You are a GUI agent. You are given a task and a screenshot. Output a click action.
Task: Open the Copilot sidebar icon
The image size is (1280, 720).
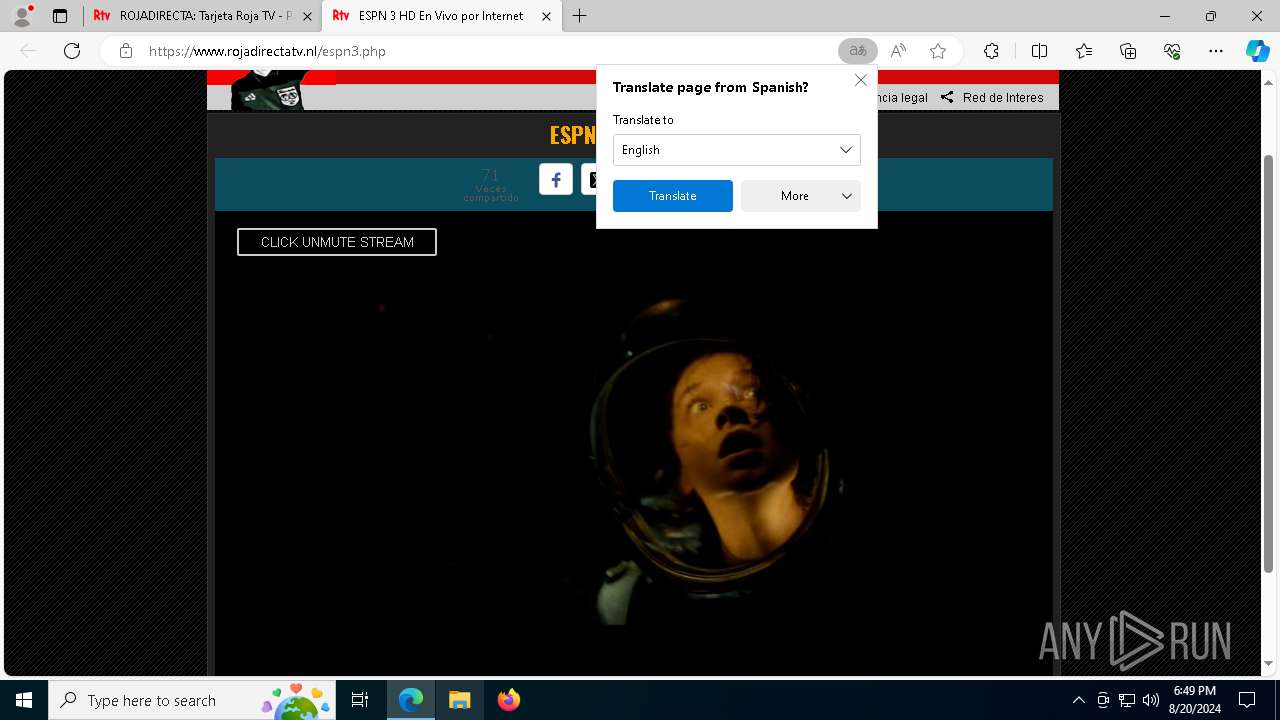click(1257, 51)
